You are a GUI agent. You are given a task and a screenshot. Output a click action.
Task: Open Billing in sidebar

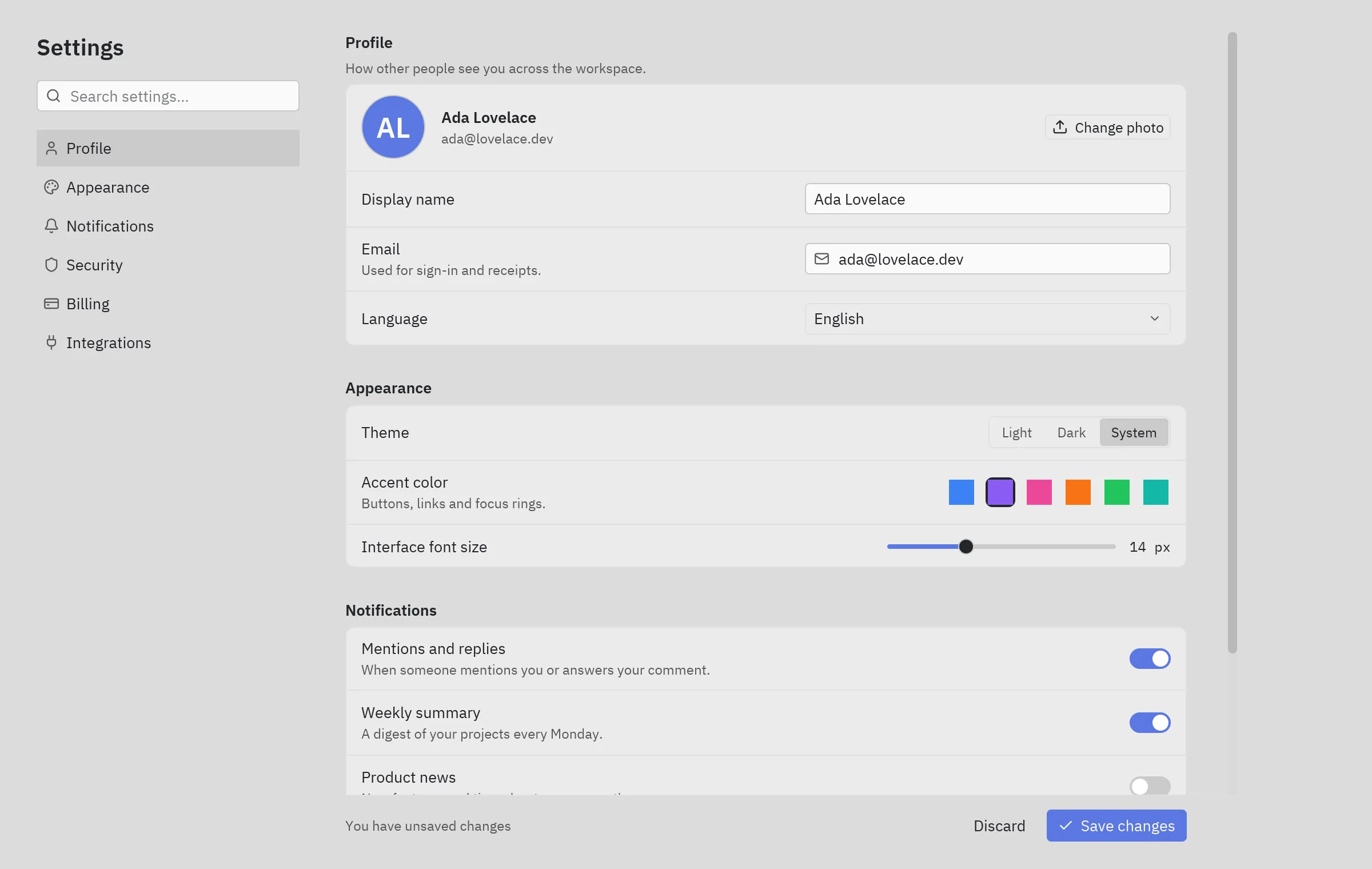coord(168,304)
